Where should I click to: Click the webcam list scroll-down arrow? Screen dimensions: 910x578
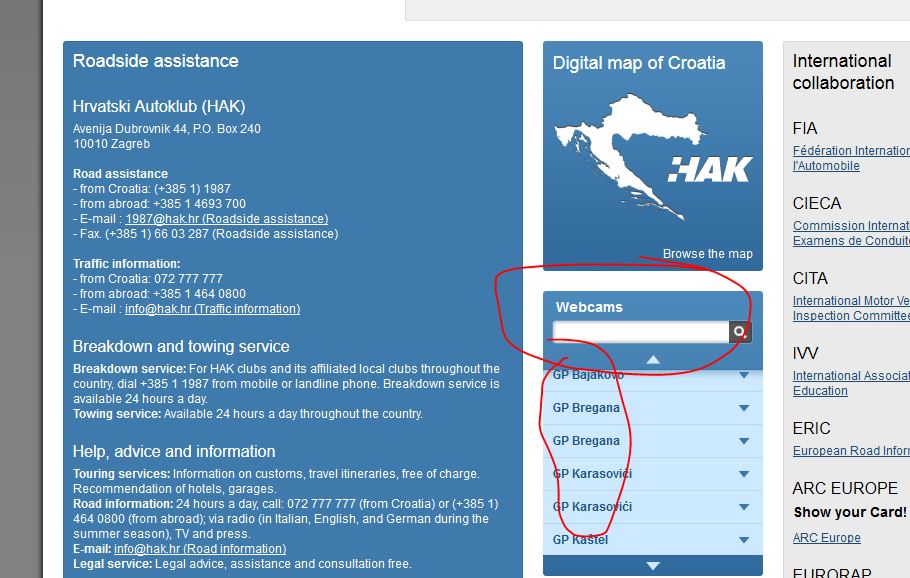653,565
